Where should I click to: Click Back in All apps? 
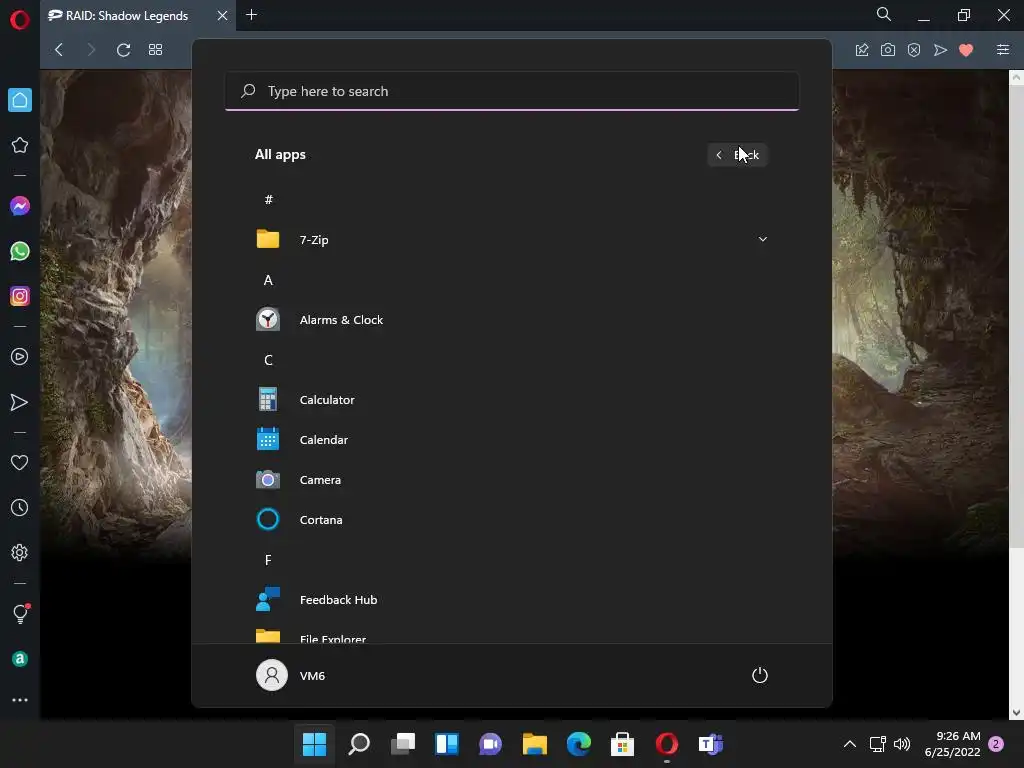737,155
